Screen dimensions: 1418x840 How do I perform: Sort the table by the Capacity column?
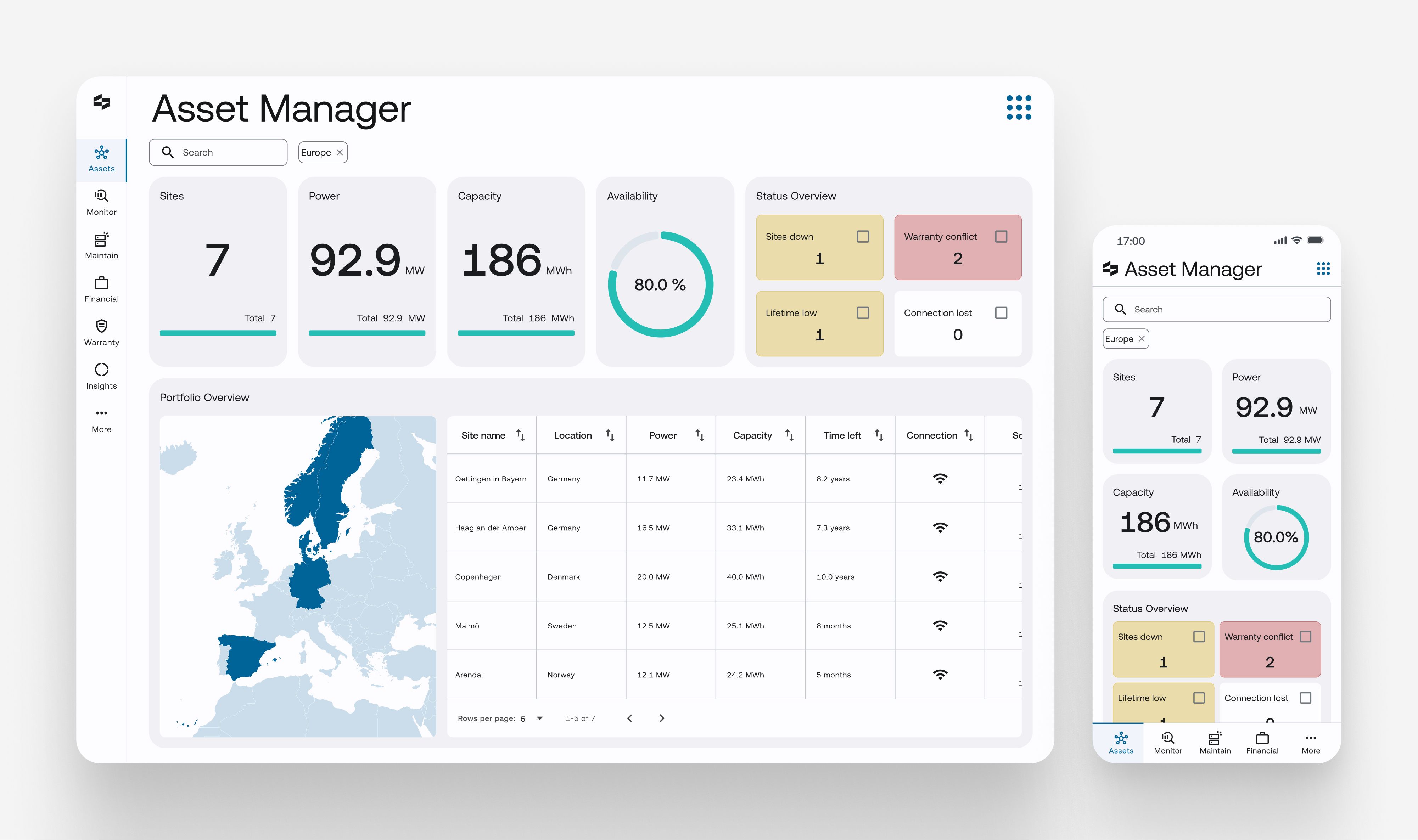(x=789, y=435)
